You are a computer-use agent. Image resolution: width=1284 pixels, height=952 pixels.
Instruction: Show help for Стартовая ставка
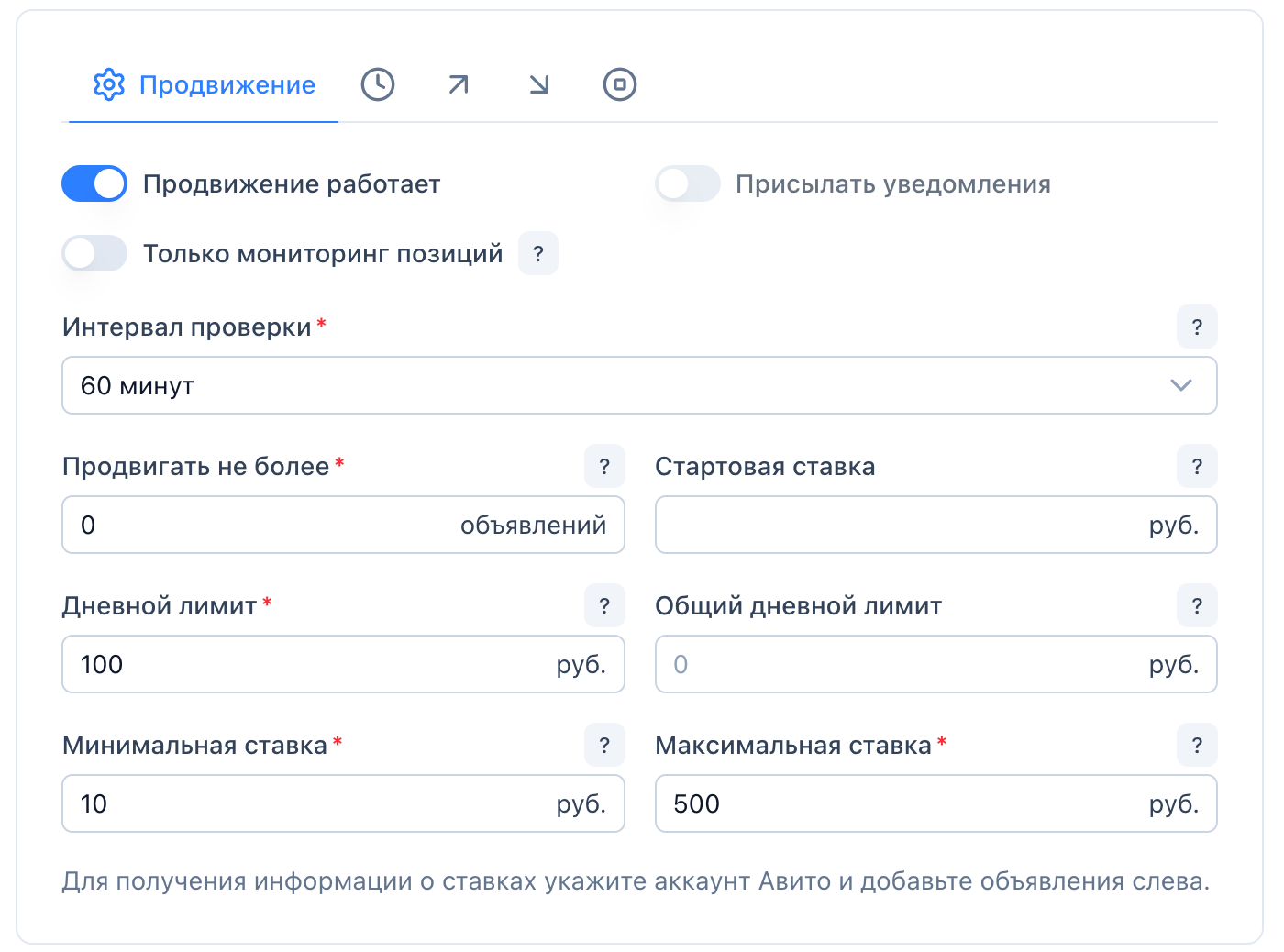pos(1197,466)
